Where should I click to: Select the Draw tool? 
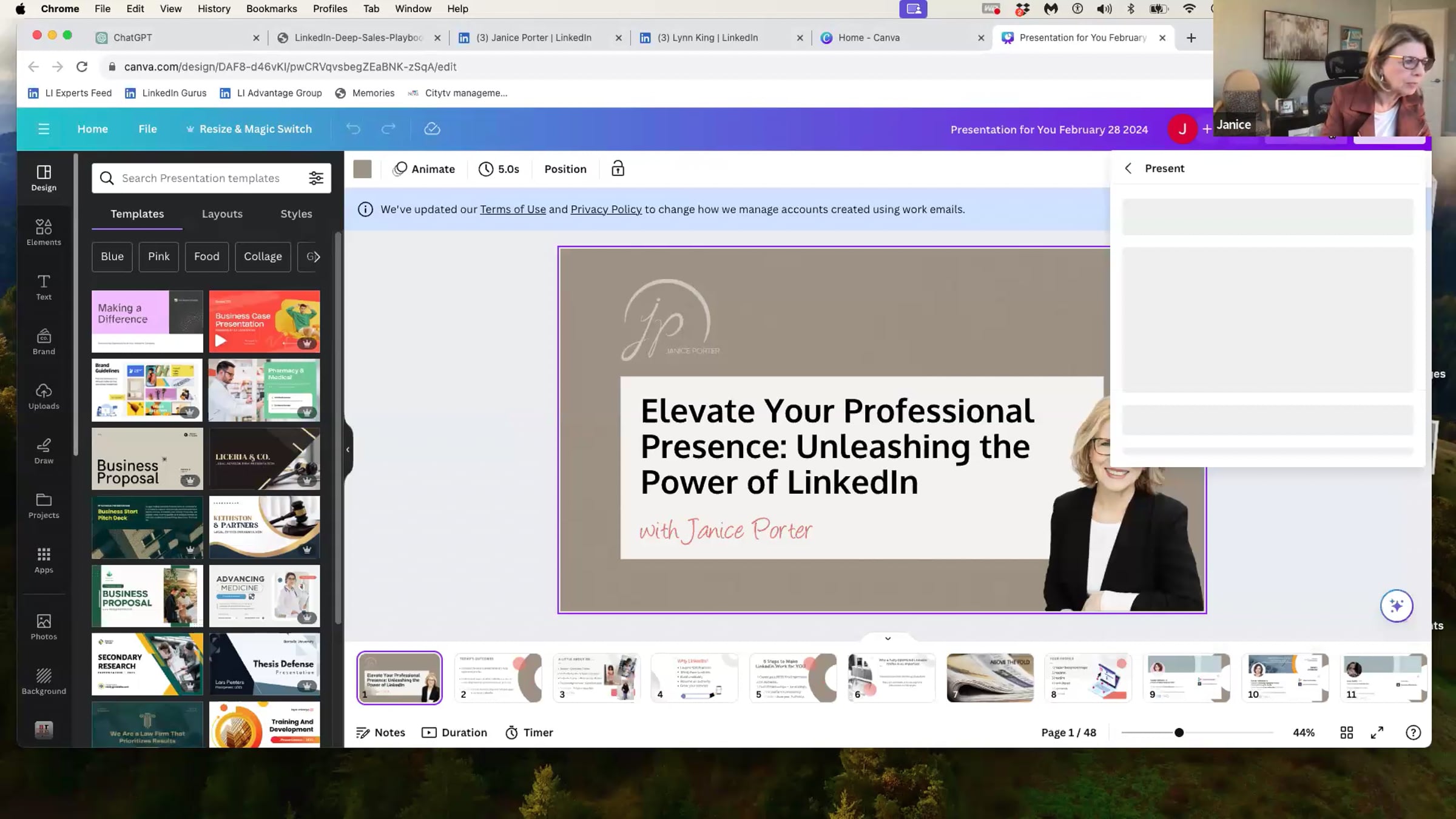click(x=44, y=451)
